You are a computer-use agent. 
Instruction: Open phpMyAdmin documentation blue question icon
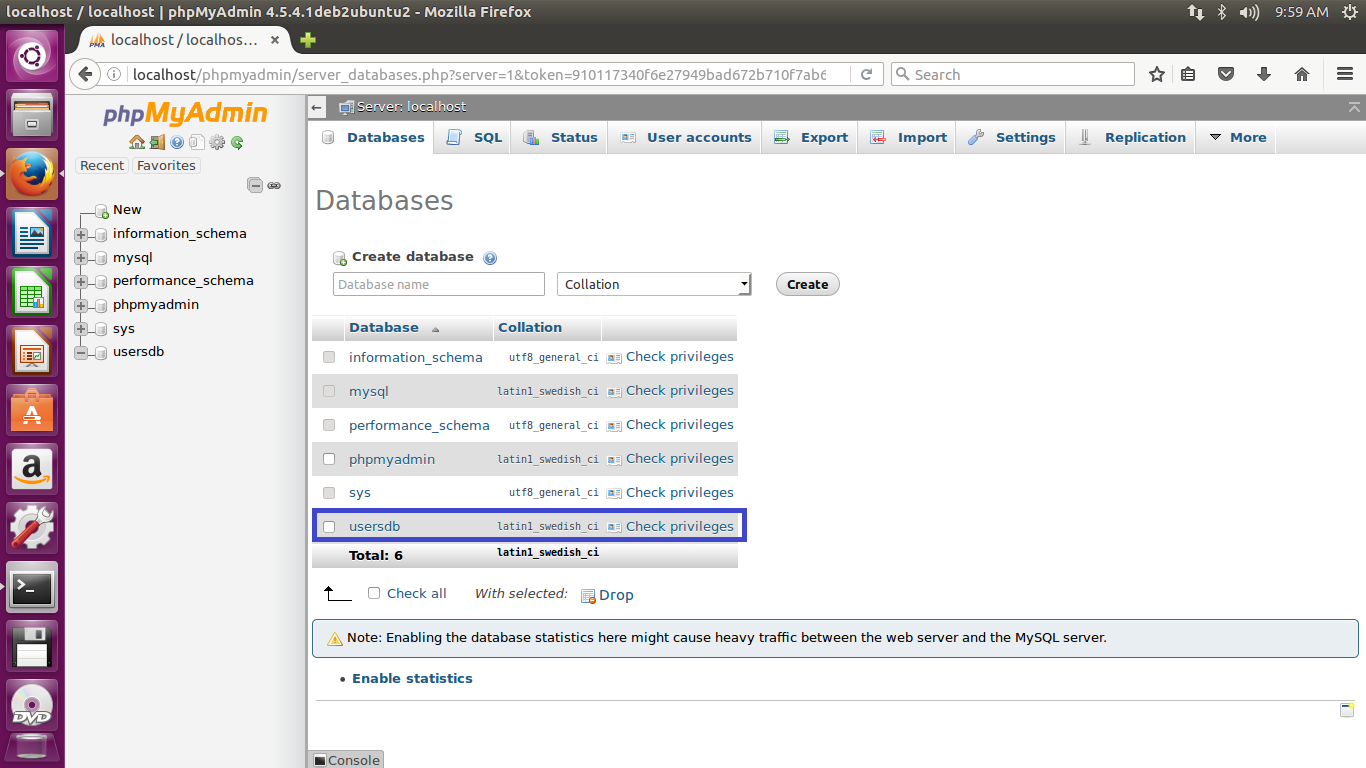(177, 142)
